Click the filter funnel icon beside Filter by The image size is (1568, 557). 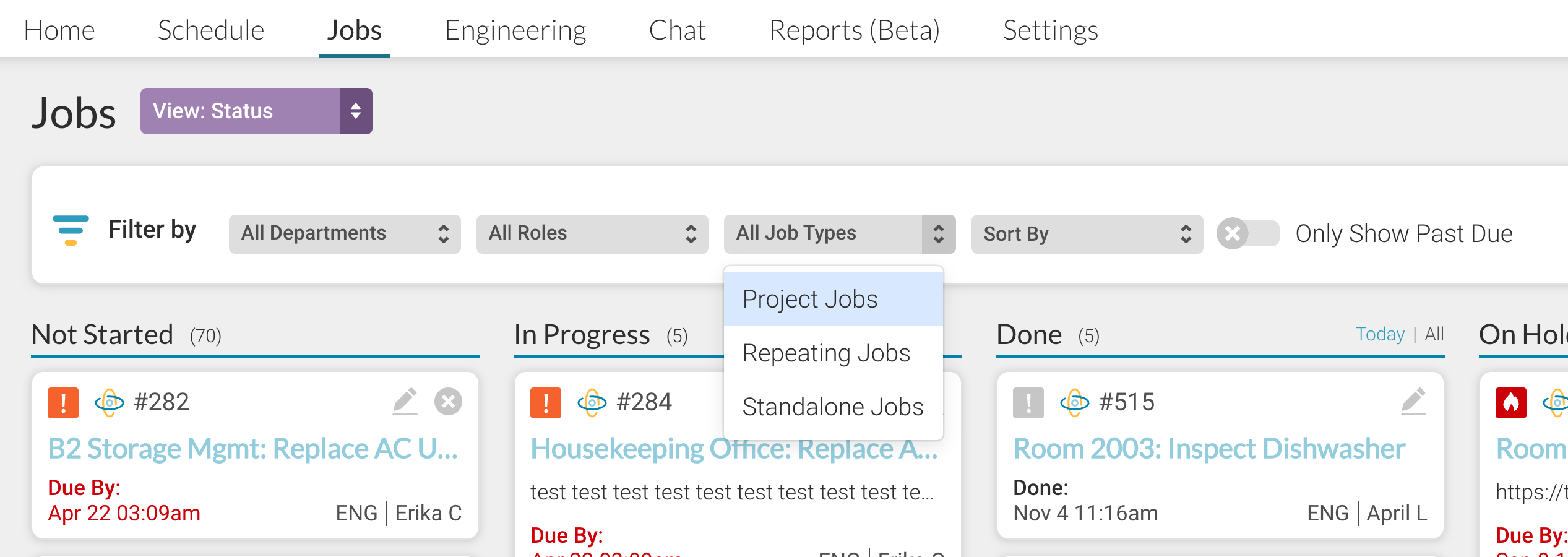pos(71,230)
